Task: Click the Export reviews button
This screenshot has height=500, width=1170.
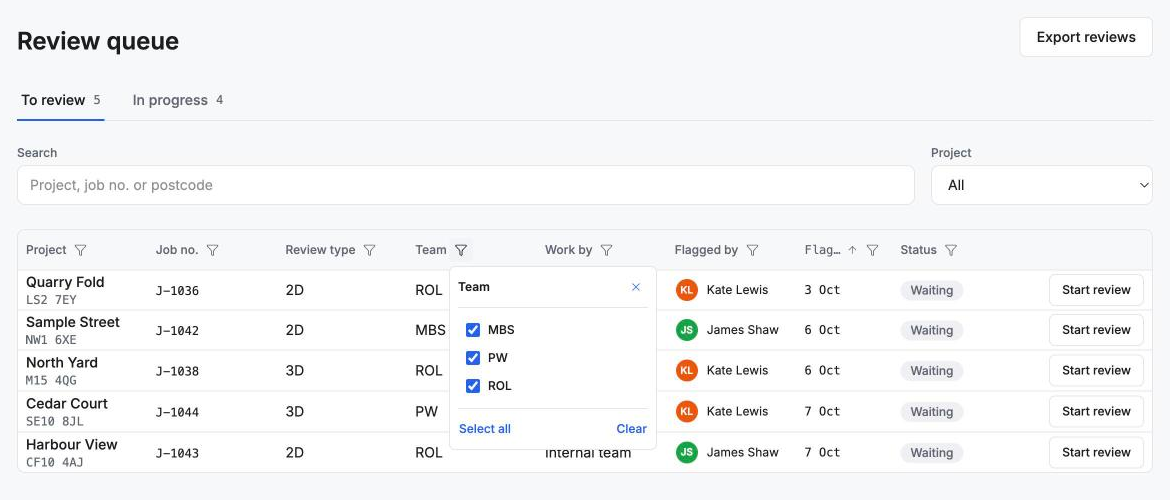Action: click(1086, 37)
